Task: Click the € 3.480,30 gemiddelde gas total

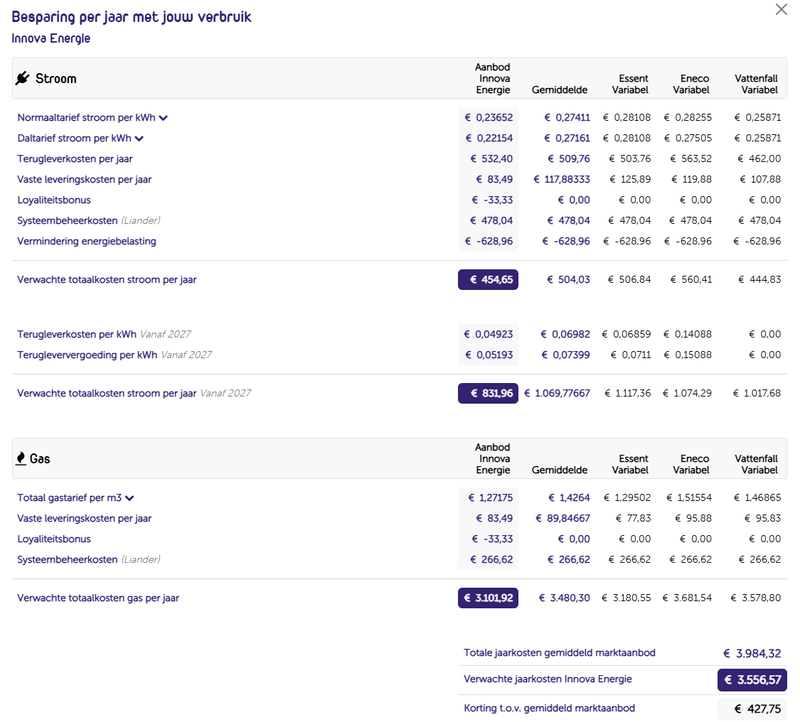Action: click(x=564, y=598)
